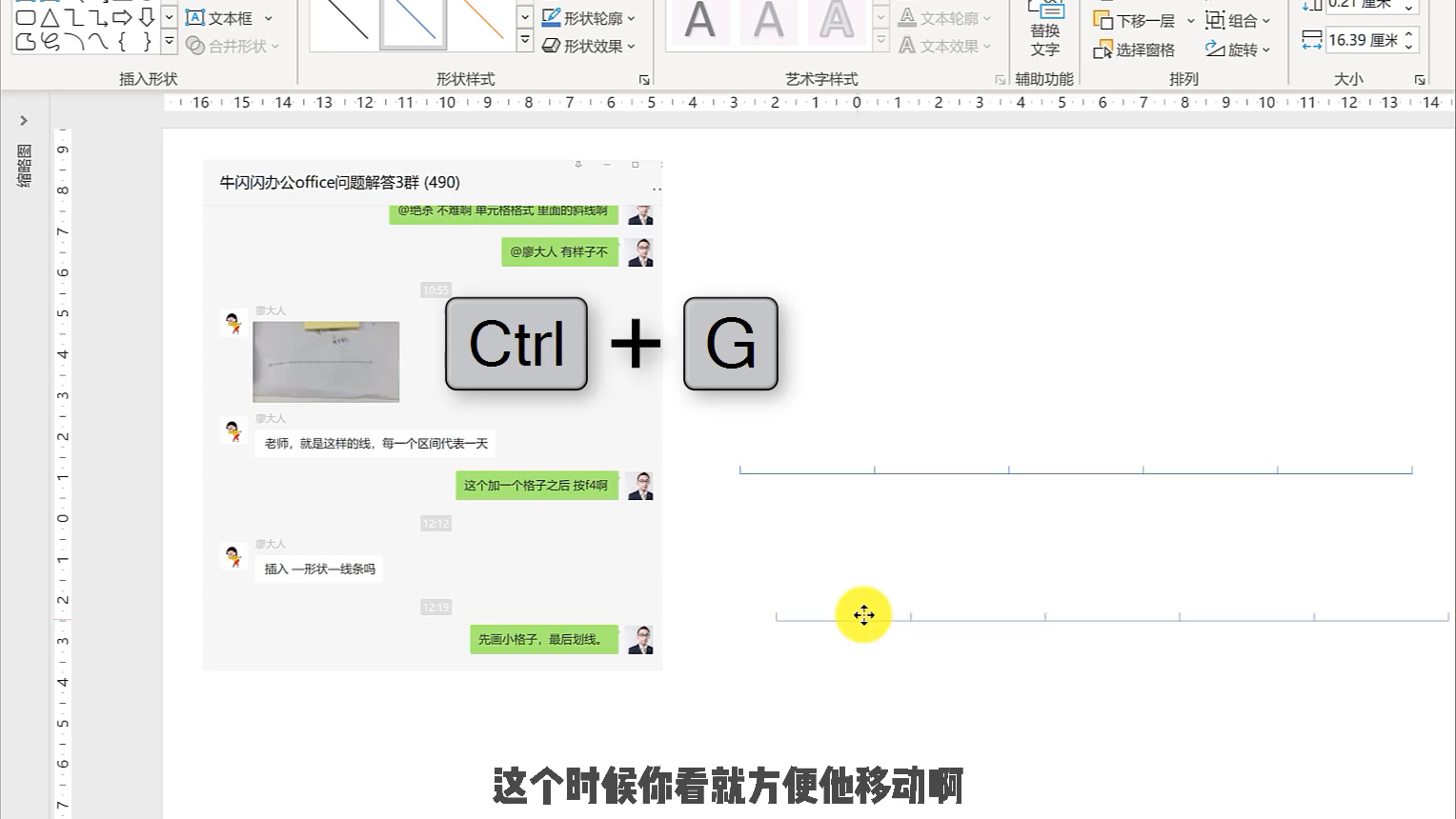Collapse the 缩略图 thumbnail sidebar panel
This screenshot has height=819, width=1456.
[x=23, y=120]
